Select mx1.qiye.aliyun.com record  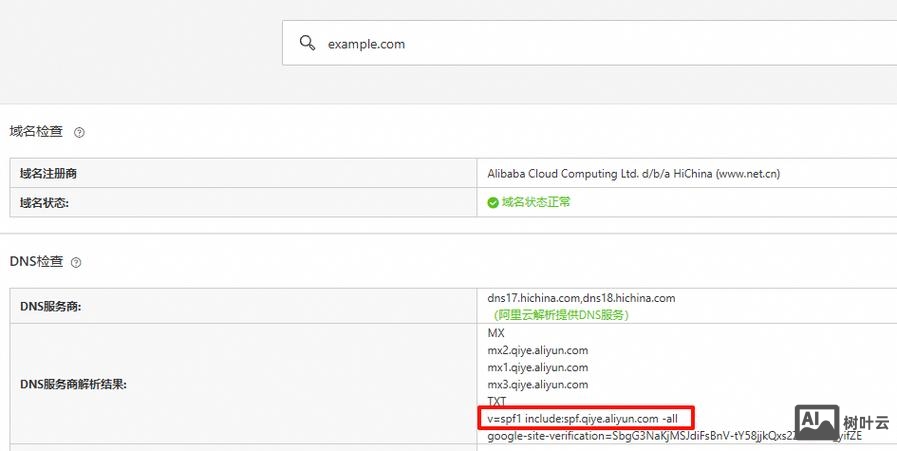pos(538,367)
